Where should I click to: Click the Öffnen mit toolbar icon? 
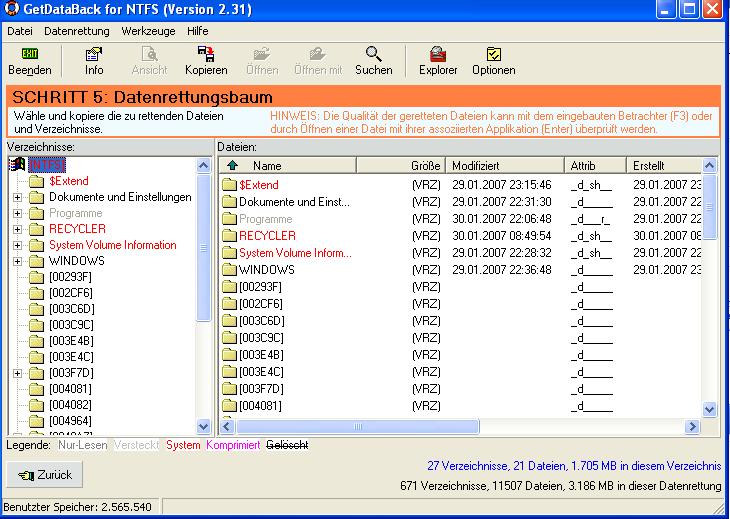[x=318, y=54]
